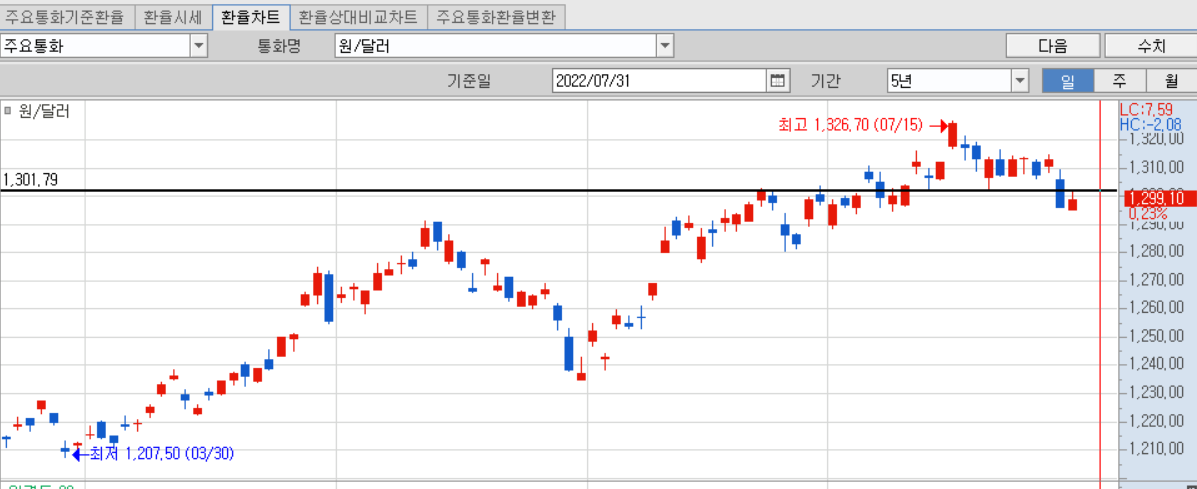Select the 일 (daily) chart toggle
The width and height of the screenshot is (1197, 489).
click(1067, 80)
